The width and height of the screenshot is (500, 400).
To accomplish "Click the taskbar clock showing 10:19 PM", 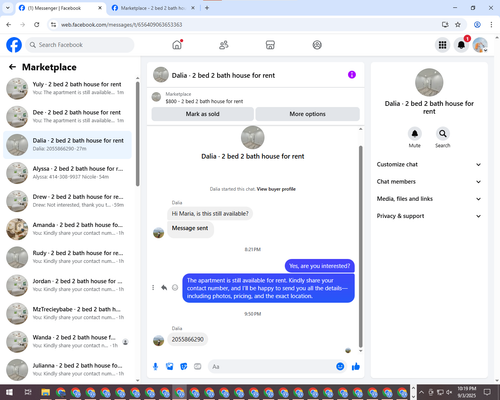I will coord(467,392).
